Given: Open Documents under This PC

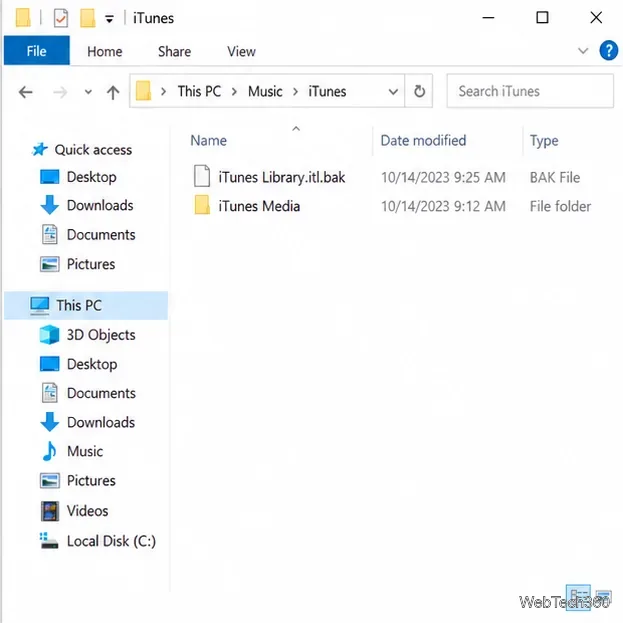Looking at the screenshot, I should (101, 393).
